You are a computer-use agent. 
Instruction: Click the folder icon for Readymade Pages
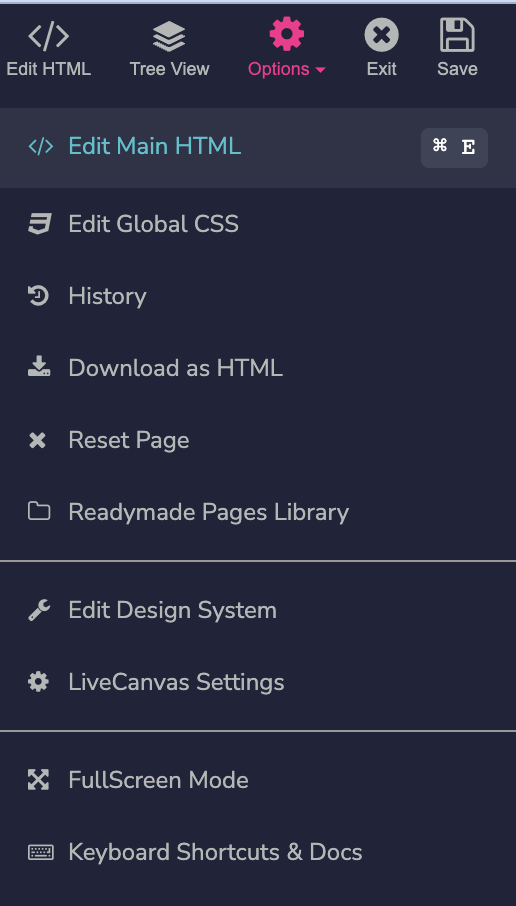click(x=39, y=511)
